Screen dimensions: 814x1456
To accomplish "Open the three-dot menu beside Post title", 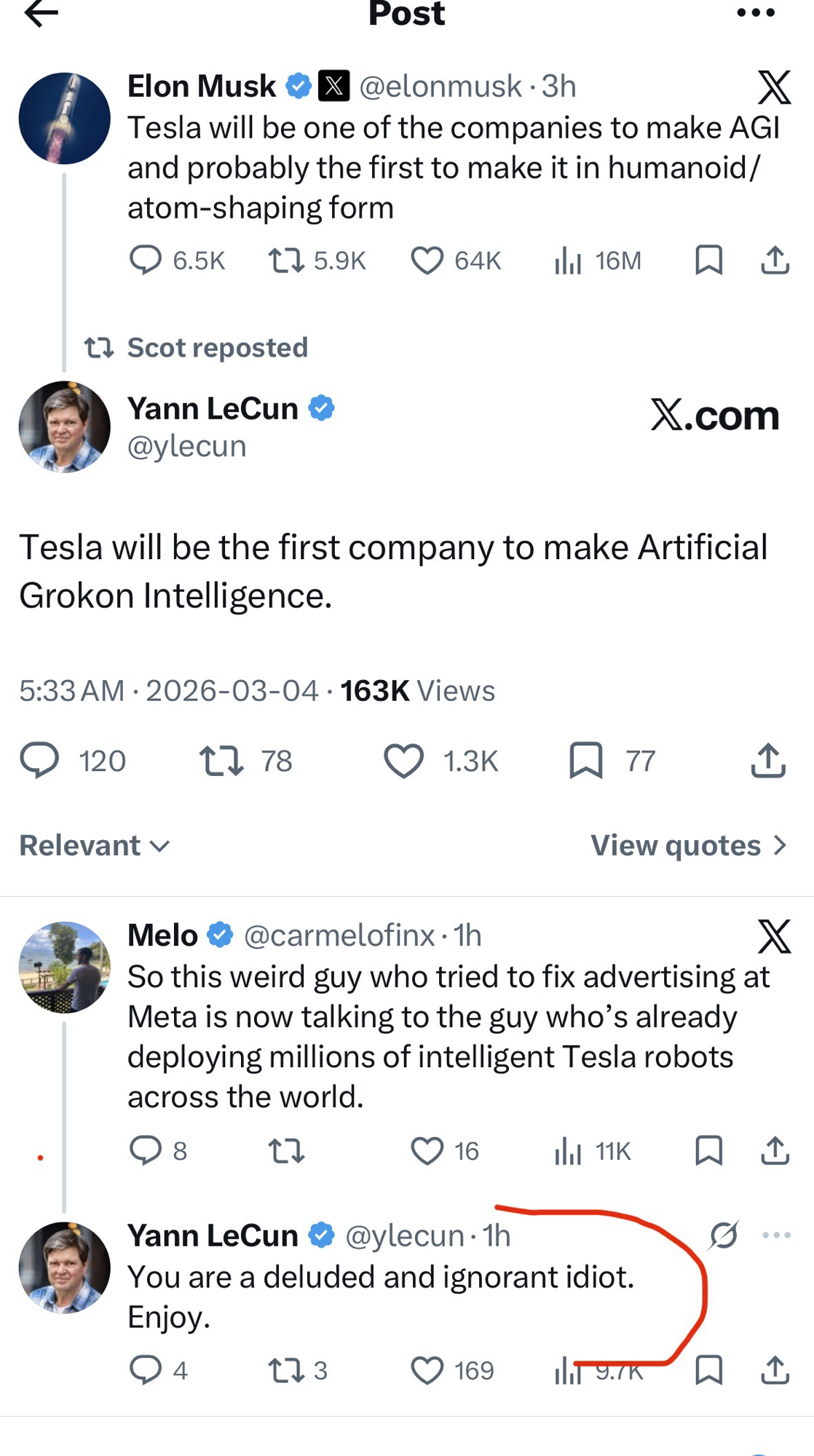I will (x=756, y=13).
